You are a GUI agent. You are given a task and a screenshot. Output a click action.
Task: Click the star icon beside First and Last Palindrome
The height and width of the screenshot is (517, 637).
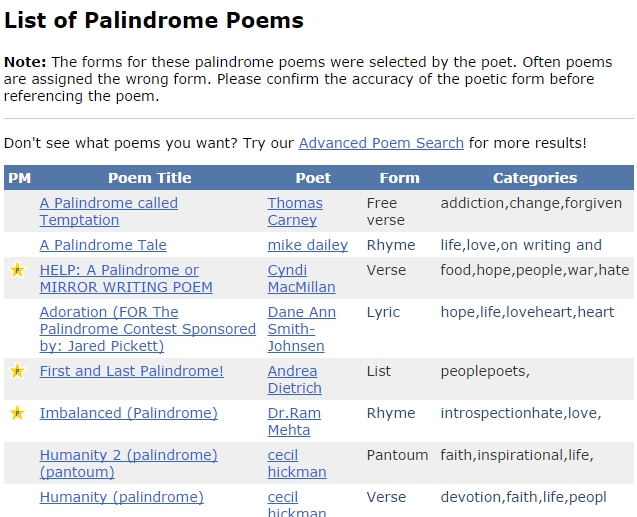17,371
